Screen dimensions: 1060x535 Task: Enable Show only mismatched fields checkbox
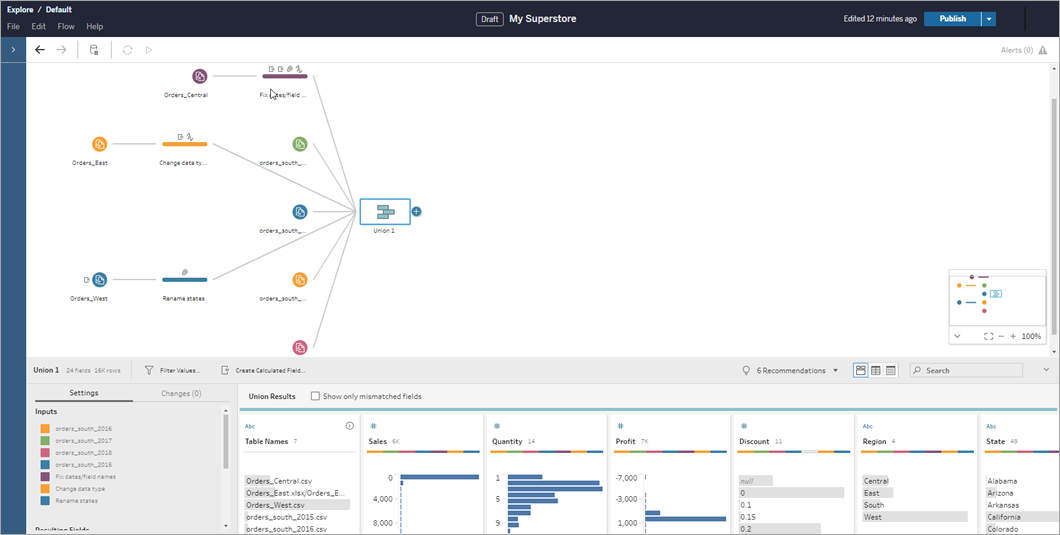point(315,396)
